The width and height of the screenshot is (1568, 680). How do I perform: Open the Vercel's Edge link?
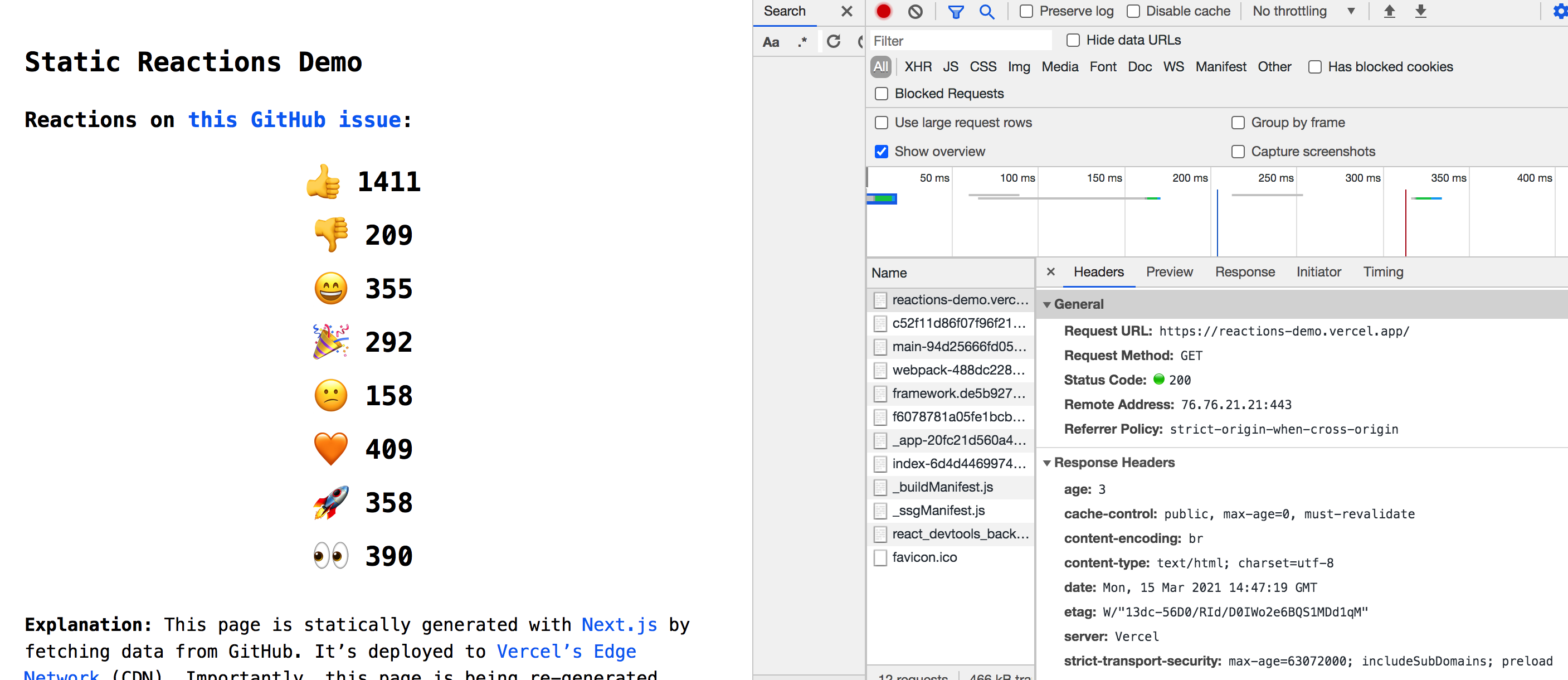(x=566, y=652)
